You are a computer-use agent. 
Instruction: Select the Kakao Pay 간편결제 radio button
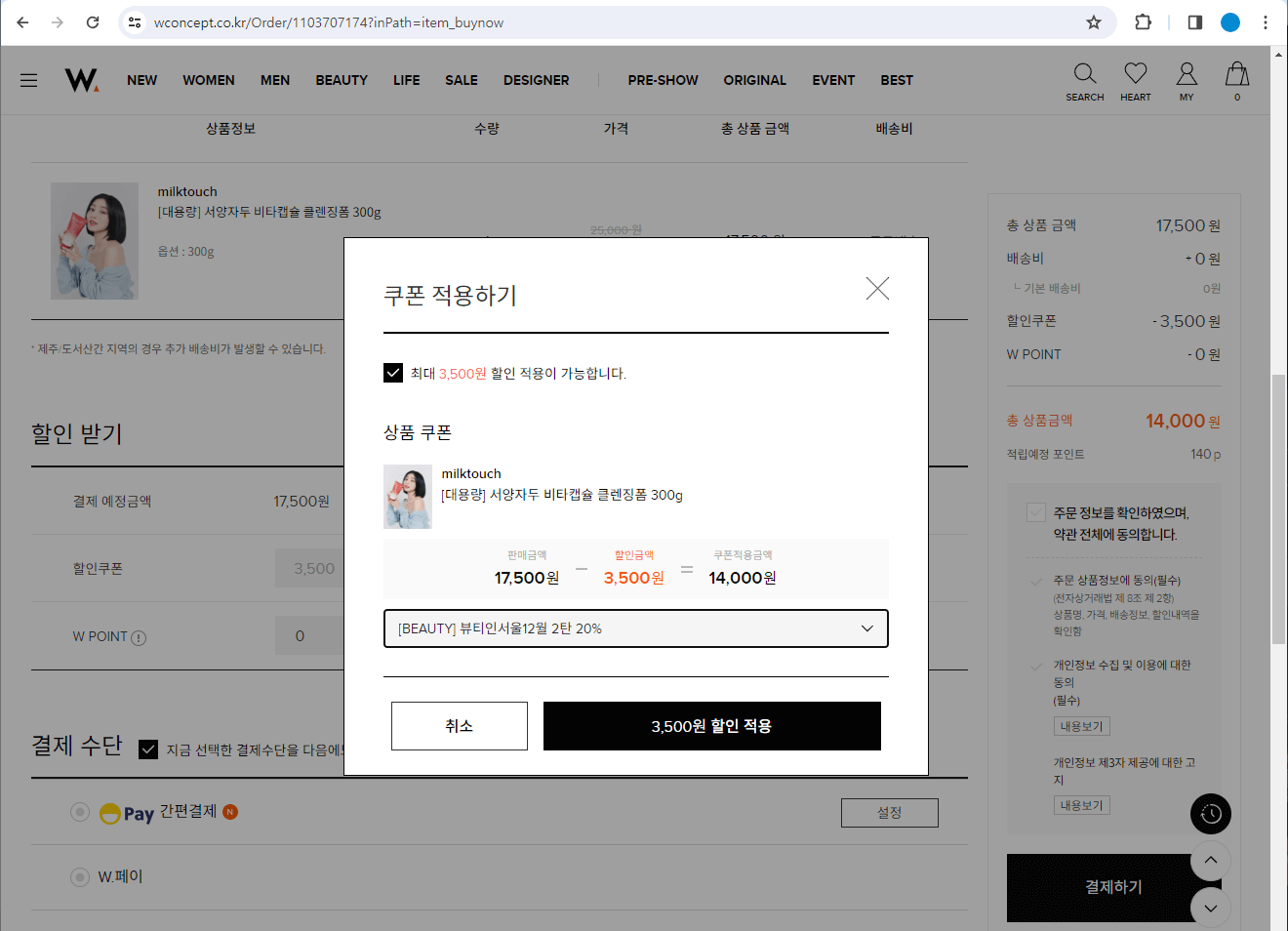coord(80,812)
